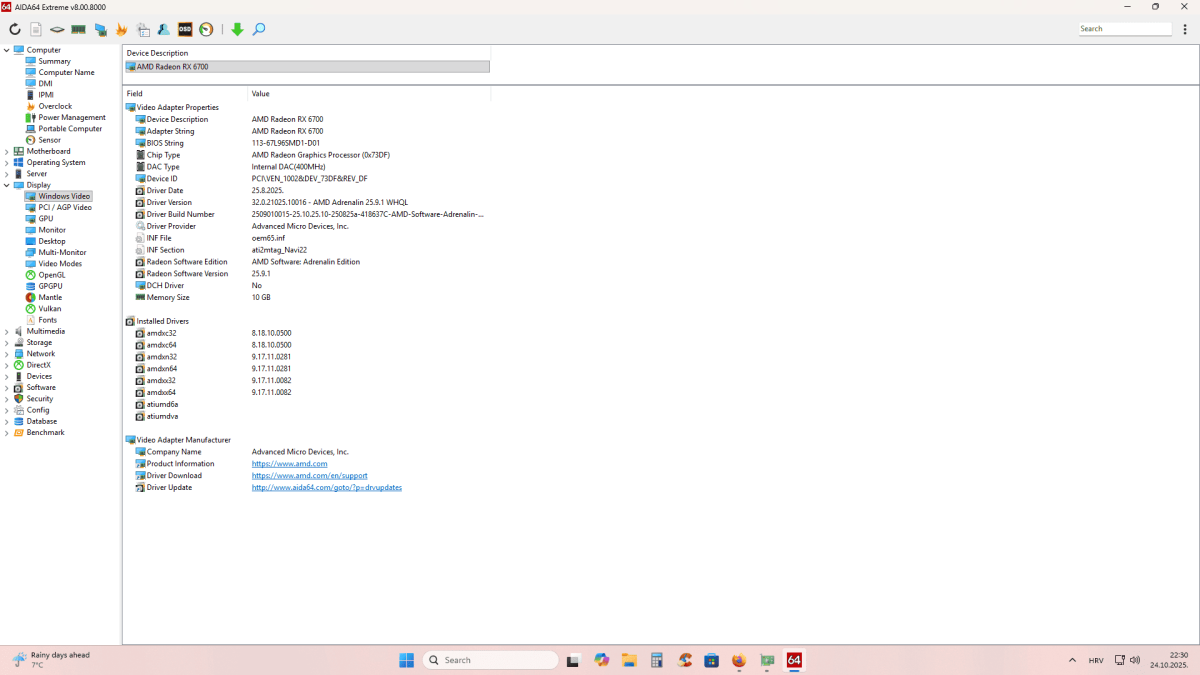Image resolution: width=1200 pixels, height=675 pixels.
Task: Open the Sensor item in the tree
Action: [x=49, y=140]
